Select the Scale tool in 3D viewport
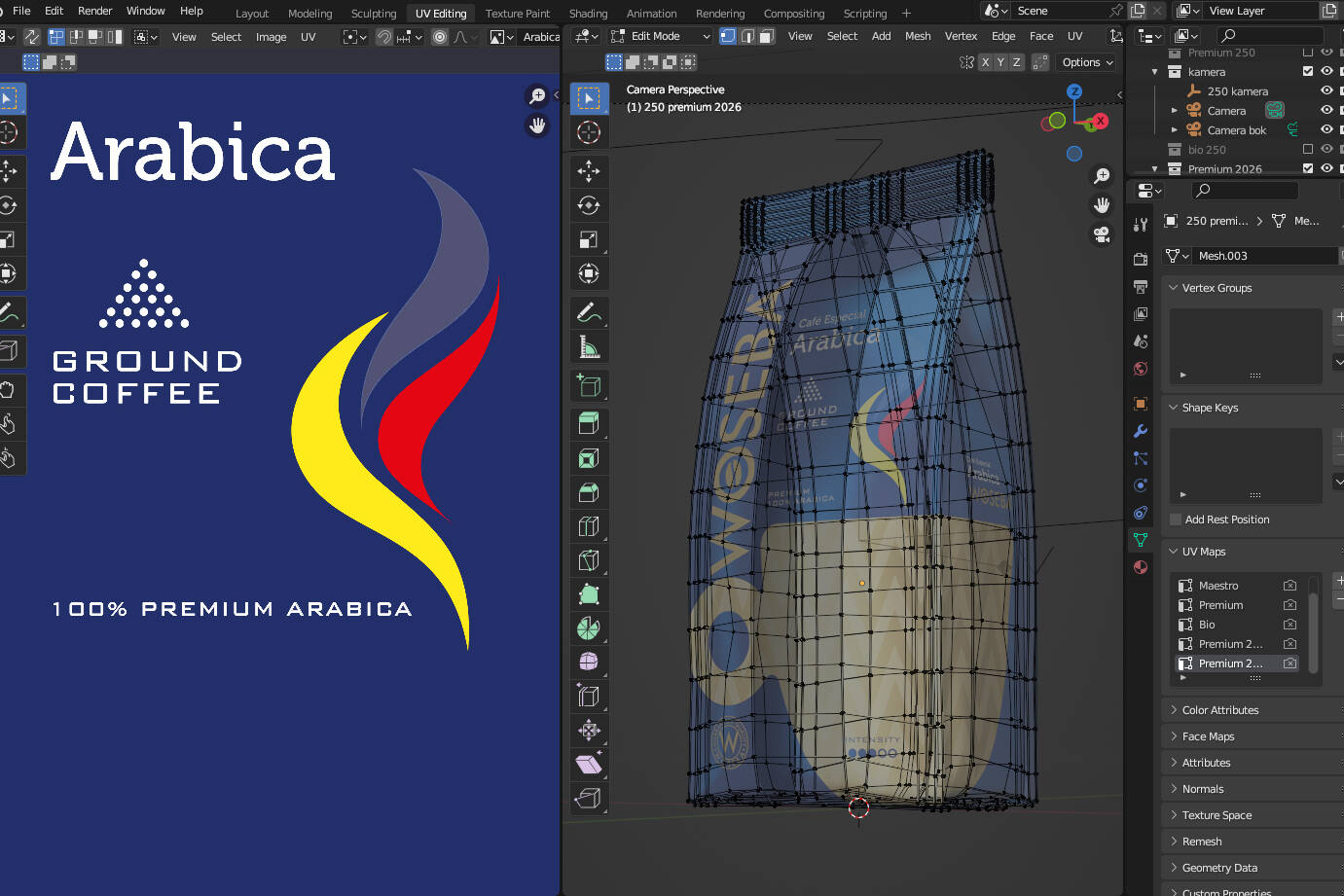This screenshot has height=896, width=1344. (x=589, y=239)
